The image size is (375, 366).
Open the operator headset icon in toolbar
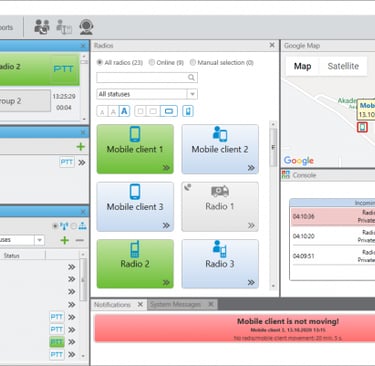pyautogui.click(x=86, y=27)
